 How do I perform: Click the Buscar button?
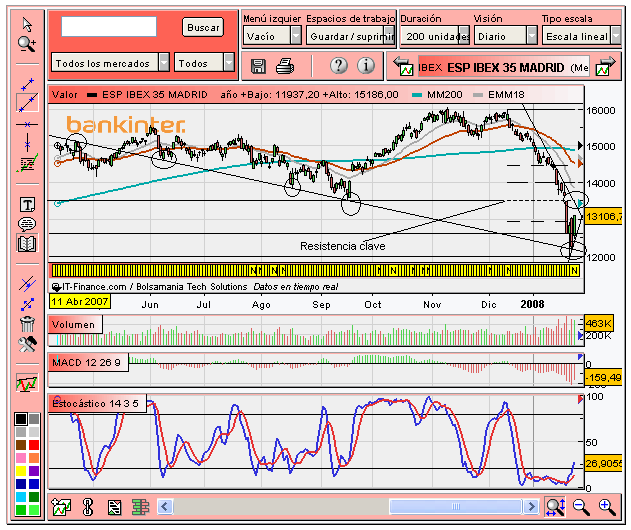(x=203, y=27)
